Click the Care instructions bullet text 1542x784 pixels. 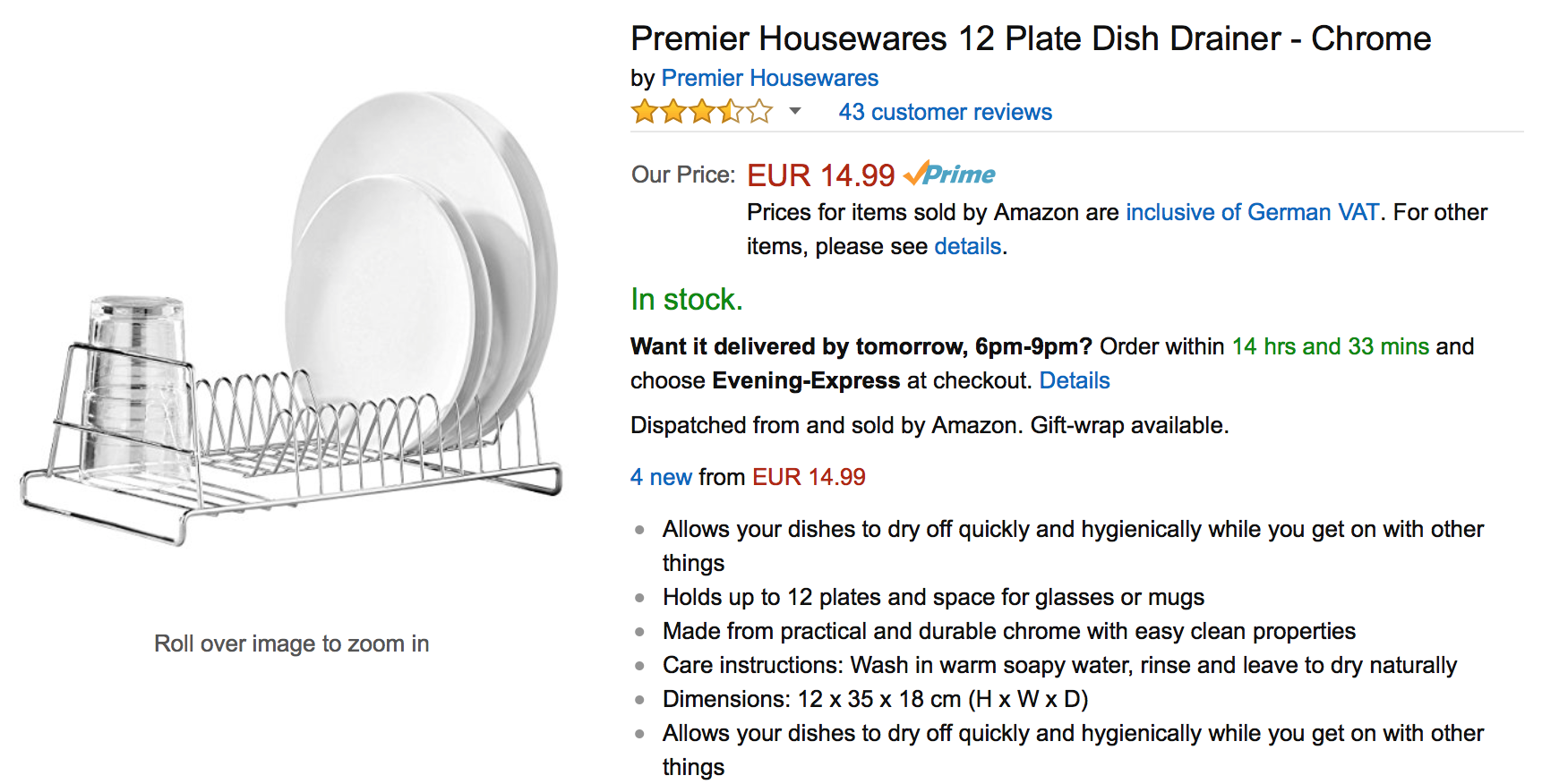pos(1059,665)
